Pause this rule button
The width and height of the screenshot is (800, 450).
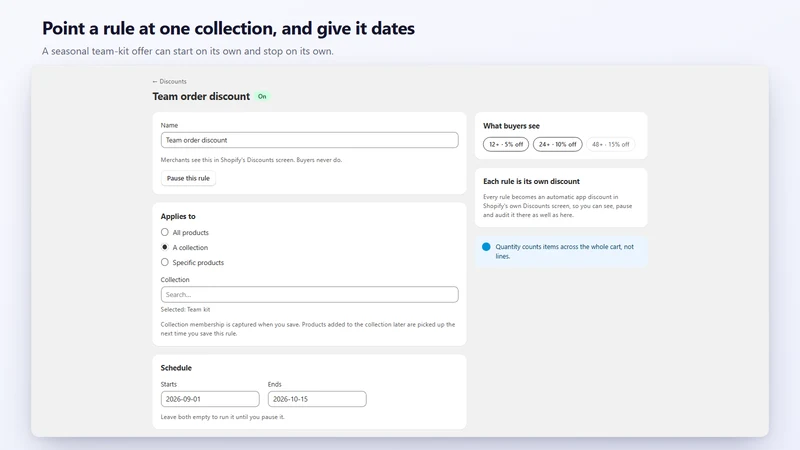[188, 178]
